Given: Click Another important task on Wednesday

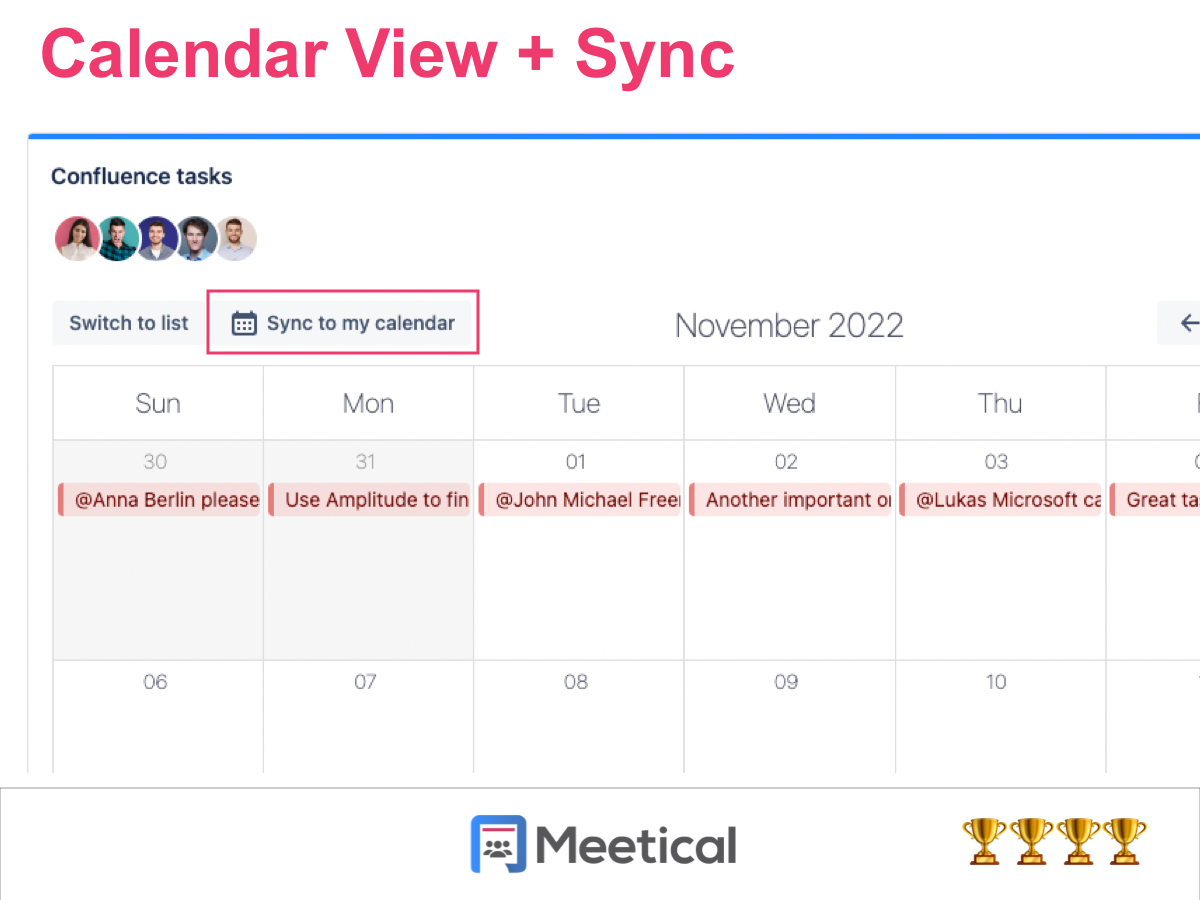Looking at the screenshot, I should click(789, 499).
